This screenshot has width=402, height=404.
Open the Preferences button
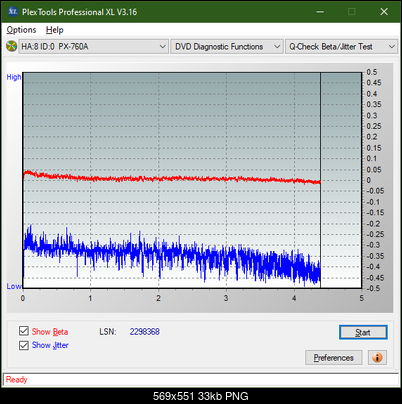[x=333, y=358]
